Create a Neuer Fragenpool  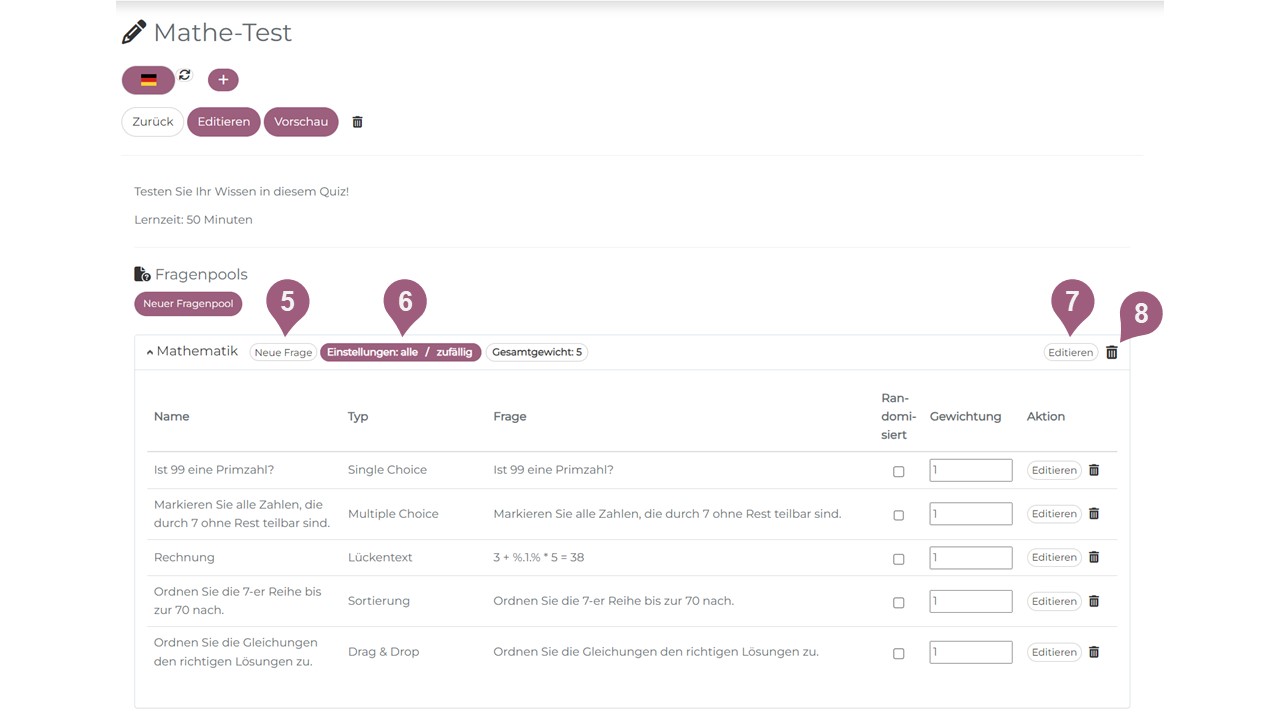(x=188, y=303)
